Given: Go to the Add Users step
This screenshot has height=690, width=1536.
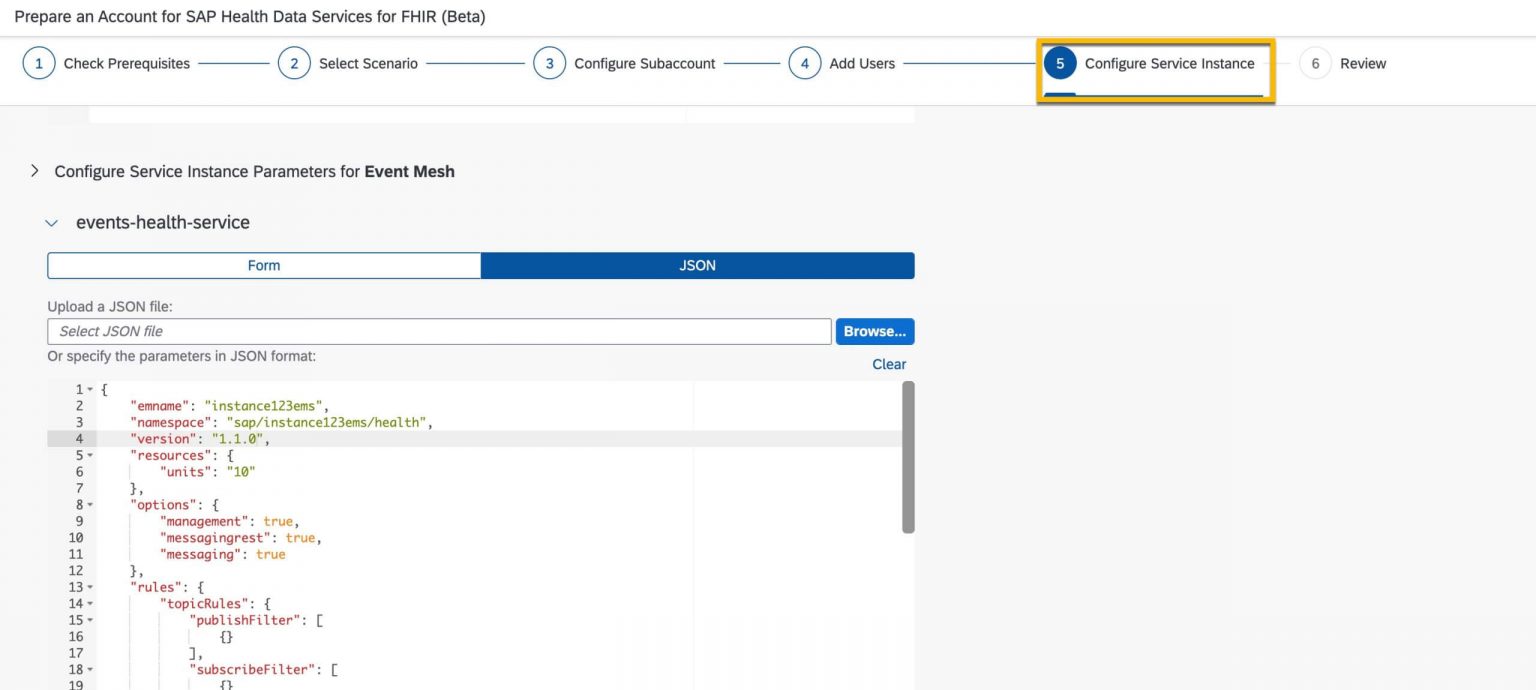Looking at the screenshot, I should point(805,62).
